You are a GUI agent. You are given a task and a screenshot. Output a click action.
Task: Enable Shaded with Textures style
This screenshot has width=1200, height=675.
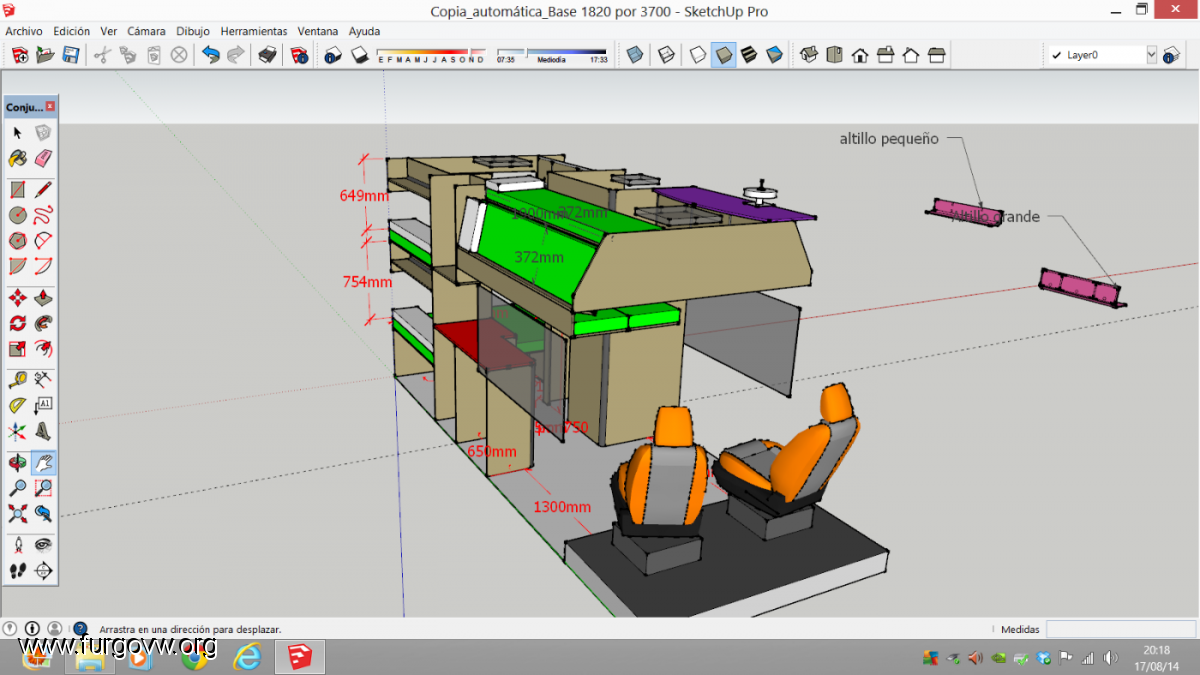[x=749, y=55]
